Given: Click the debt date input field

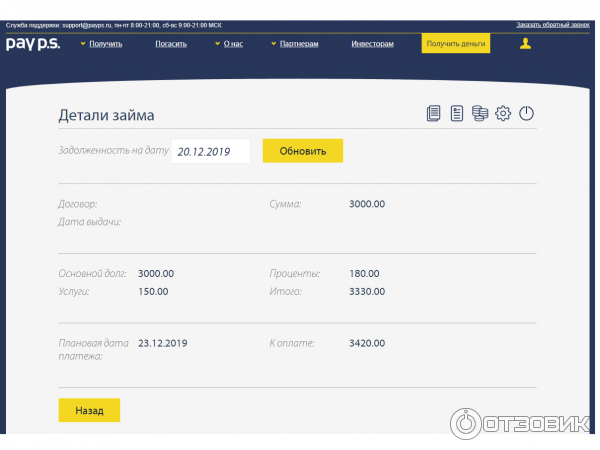Looking at the screenshot, I should 210,152.
